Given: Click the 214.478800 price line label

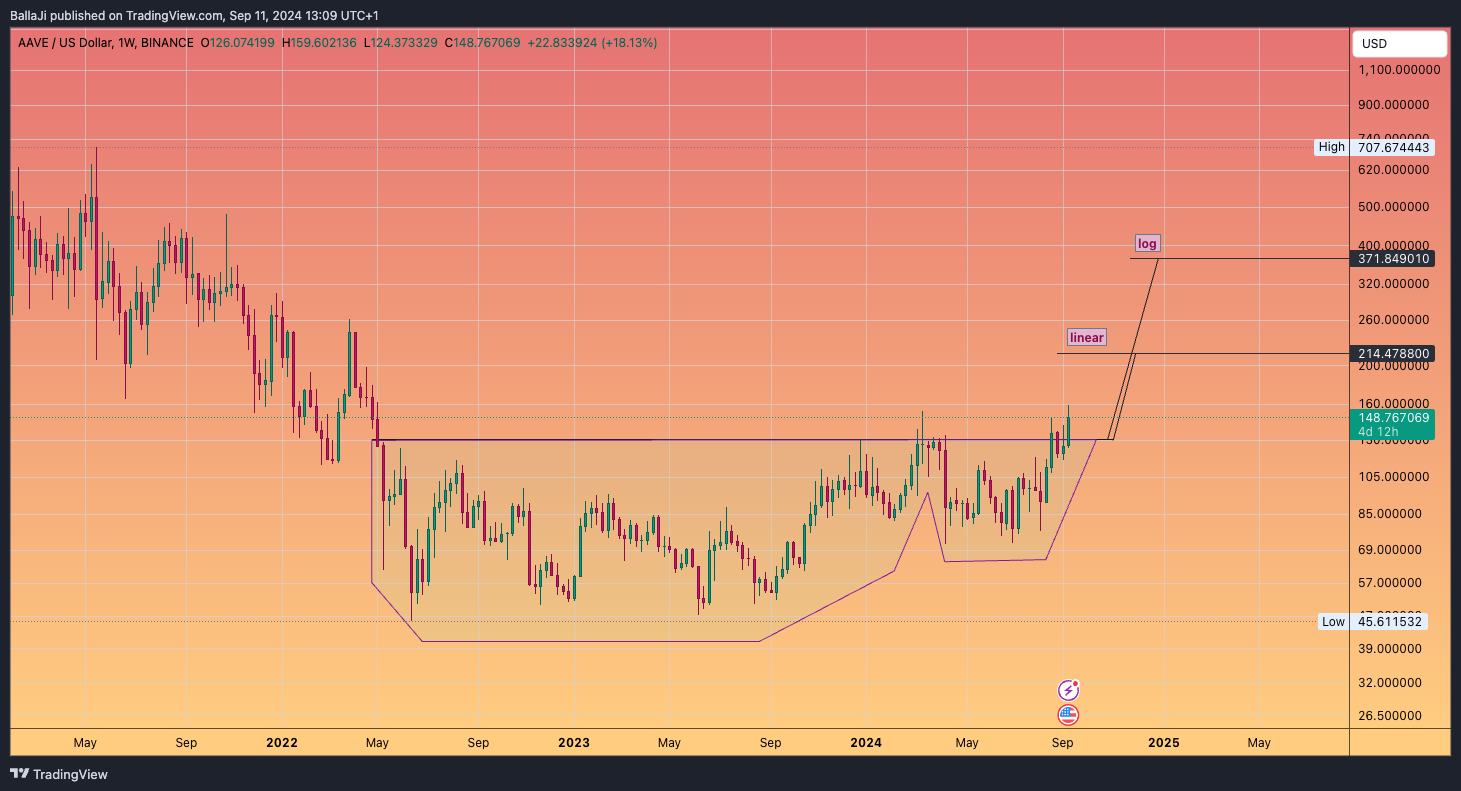Looking at the screenshot, I should pos(1394,353).
